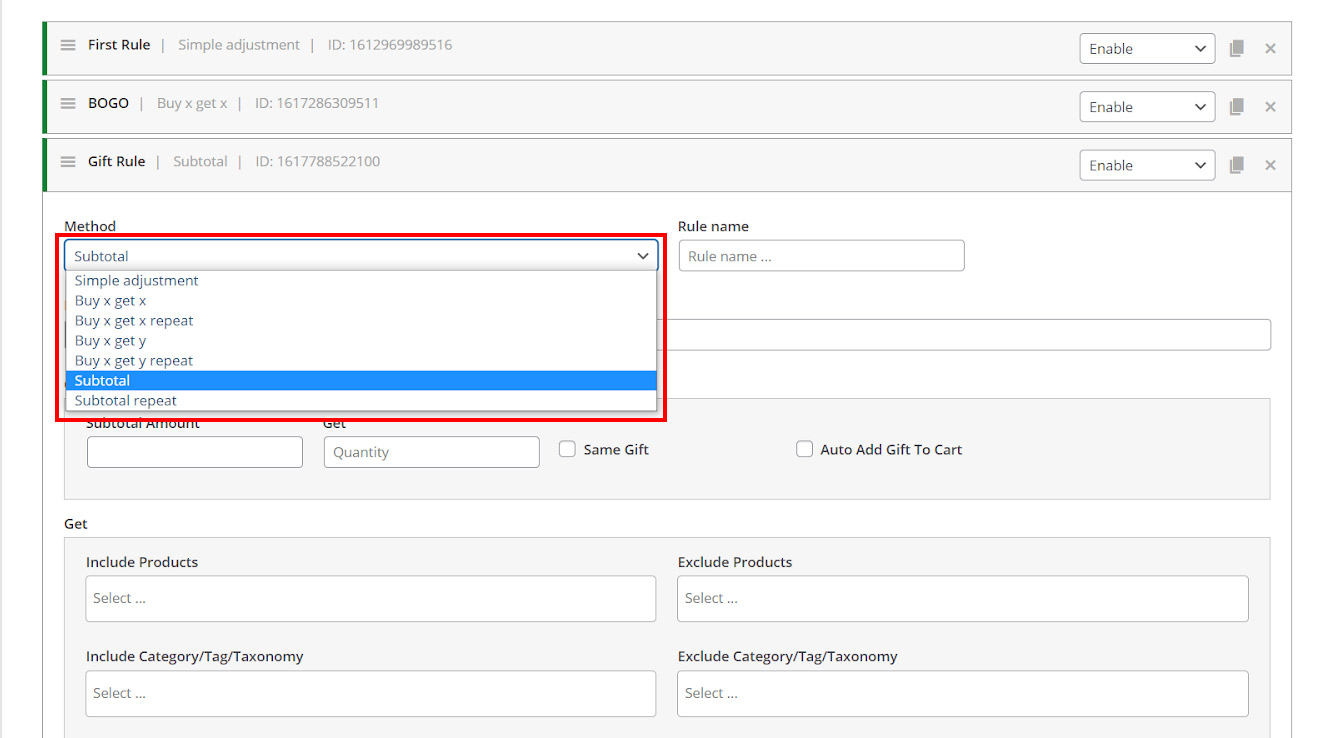Image resolution: width=1327 pixels, height=738 pixels.
Task: Duplicate the First Rule with copy icon
Action: [x=1237, y=48]
